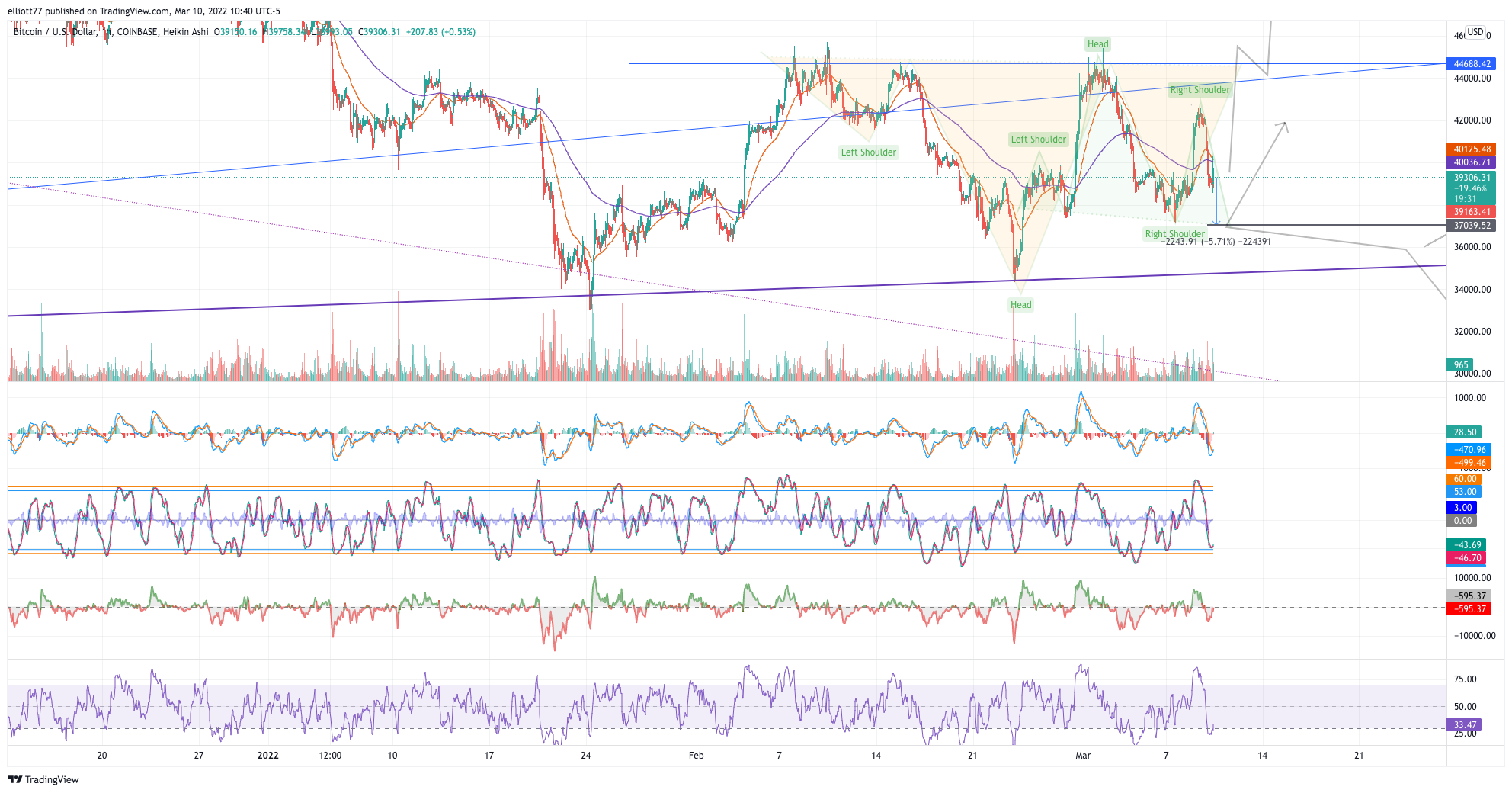This screenshot has height=793, width=1512.
Task: Click the 27 date label on time axis
Action: pyautogui.click(x=199, y=756)
